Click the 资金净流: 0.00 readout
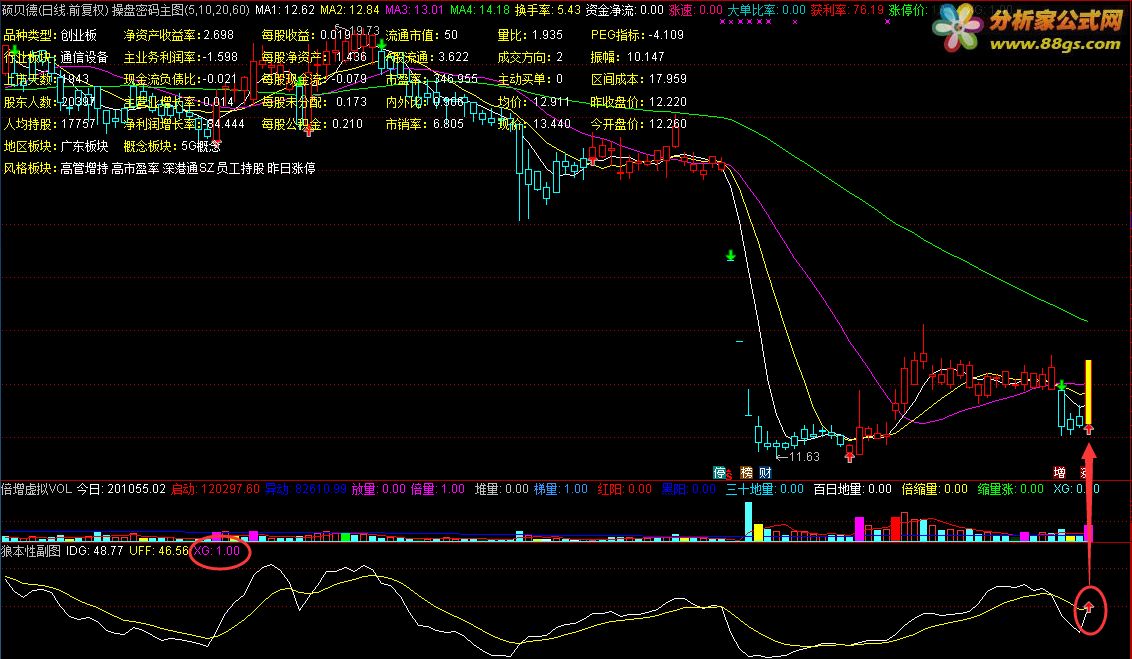 pyautogui.click(x=624, y=10)
